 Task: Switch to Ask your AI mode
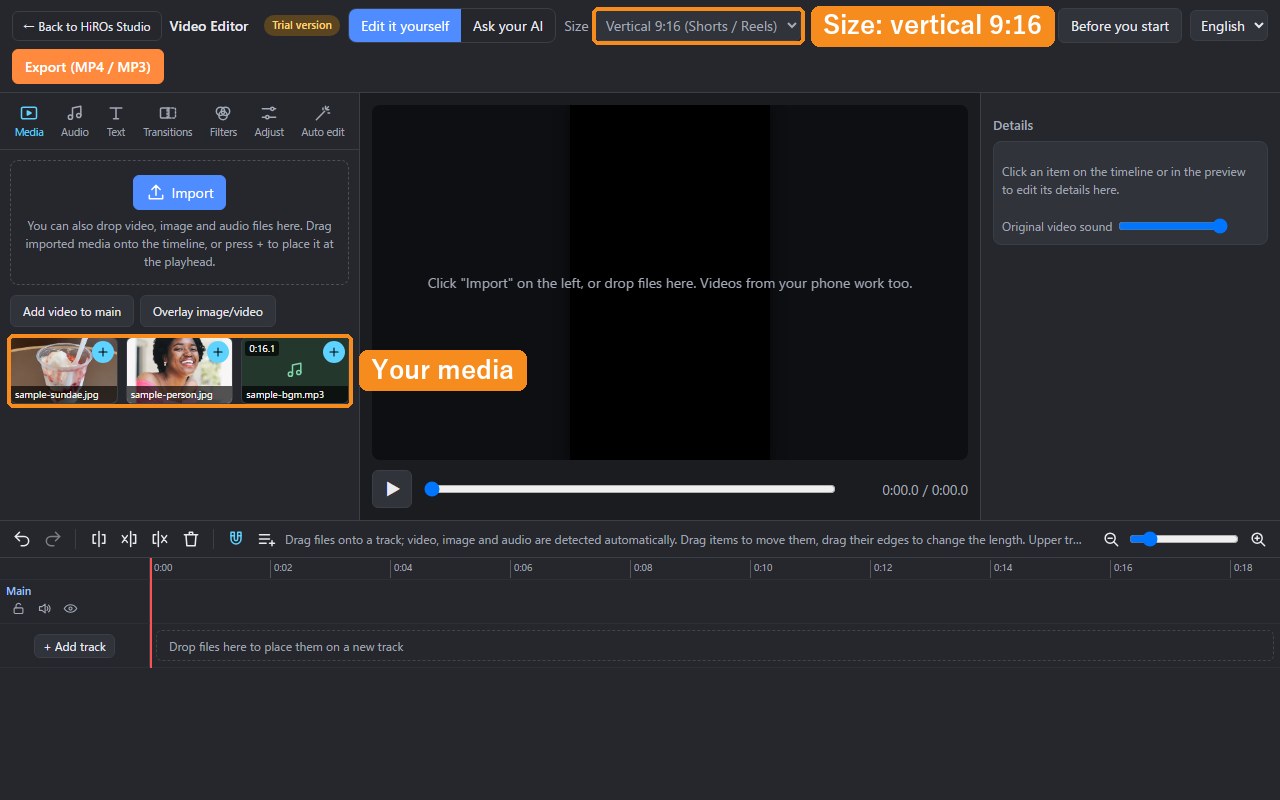508,26
